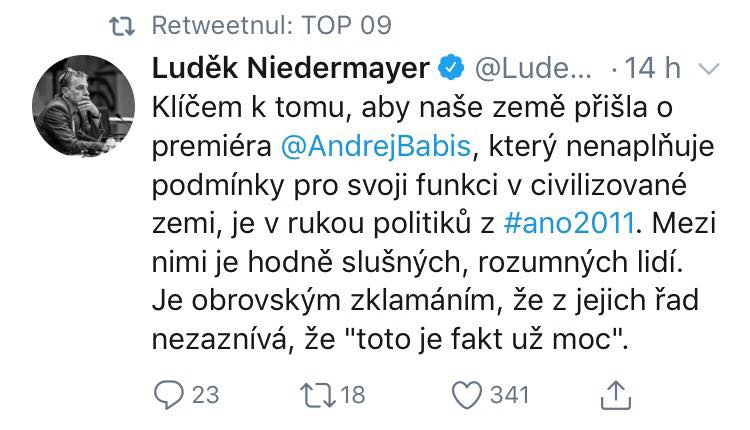
Task: Click the blue verified badge
Action: tap(452, 67)
